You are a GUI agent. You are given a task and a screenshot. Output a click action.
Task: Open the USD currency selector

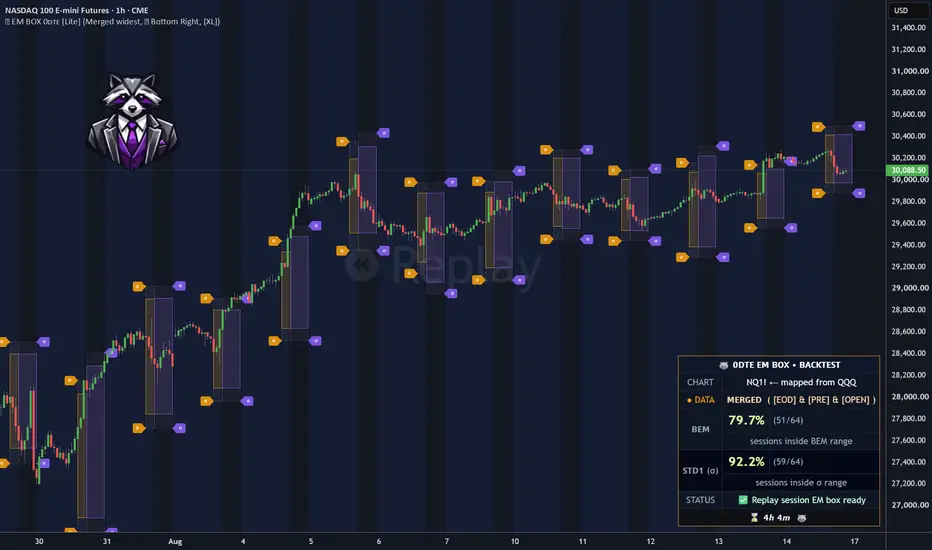click(x=901, y=10)
